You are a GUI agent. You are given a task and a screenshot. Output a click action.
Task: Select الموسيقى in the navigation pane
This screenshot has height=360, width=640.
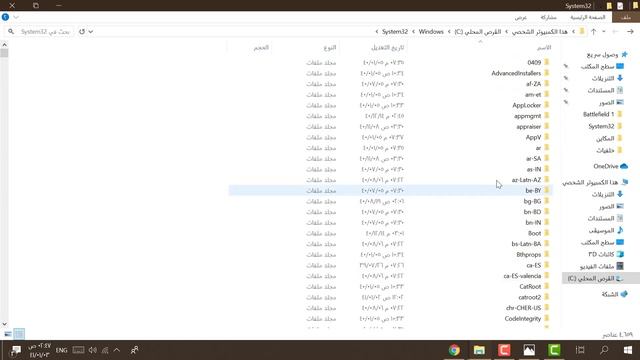(x=606, y=230)
